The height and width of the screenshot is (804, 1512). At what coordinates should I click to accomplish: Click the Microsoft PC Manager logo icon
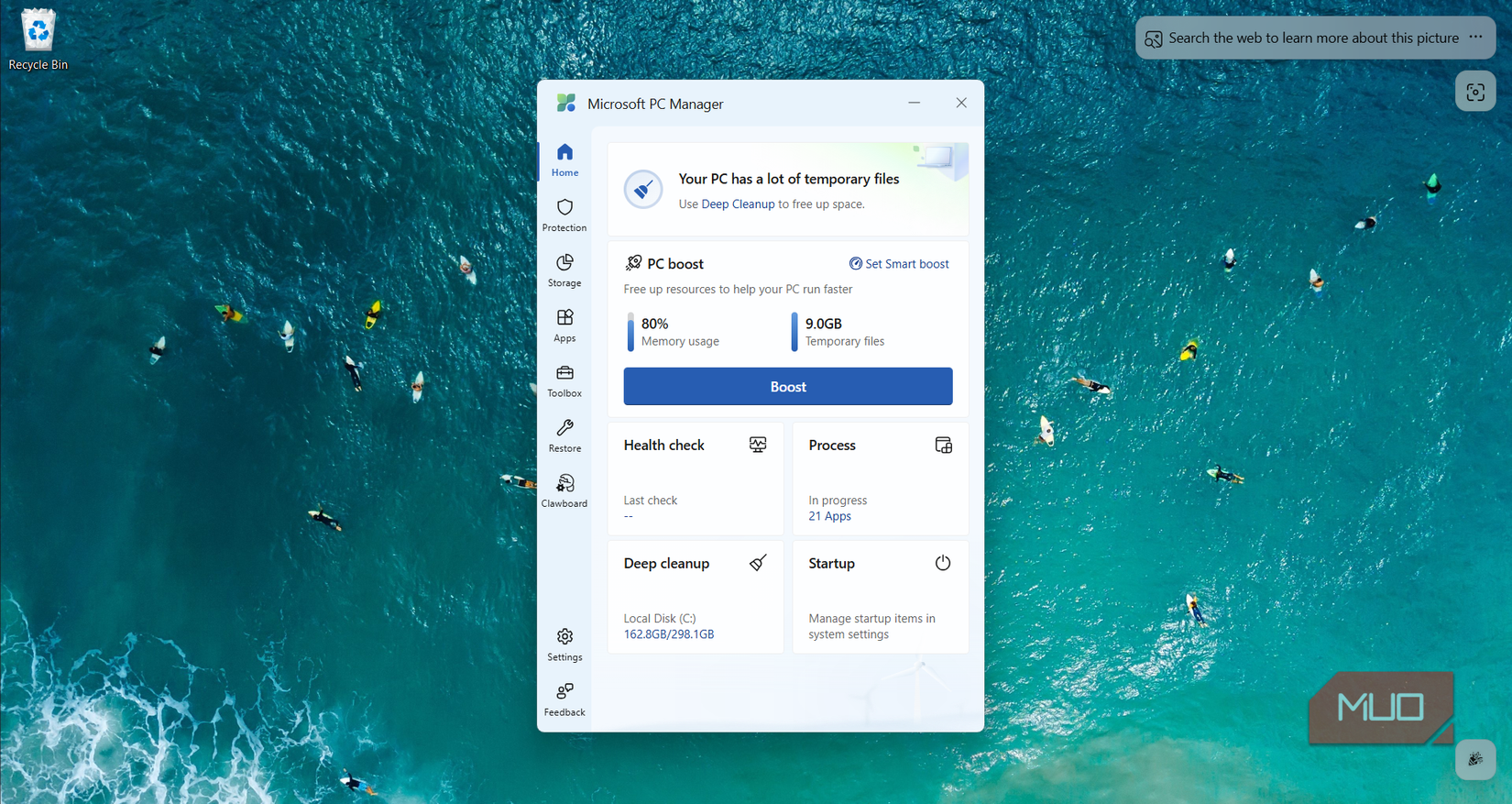coord(566,103)
